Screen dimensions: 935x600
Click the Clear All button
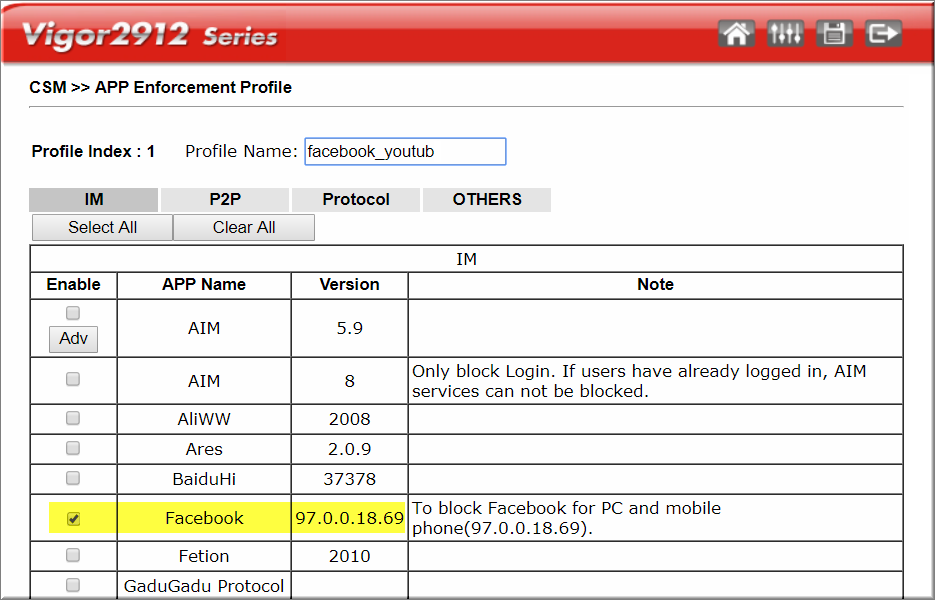244,227
